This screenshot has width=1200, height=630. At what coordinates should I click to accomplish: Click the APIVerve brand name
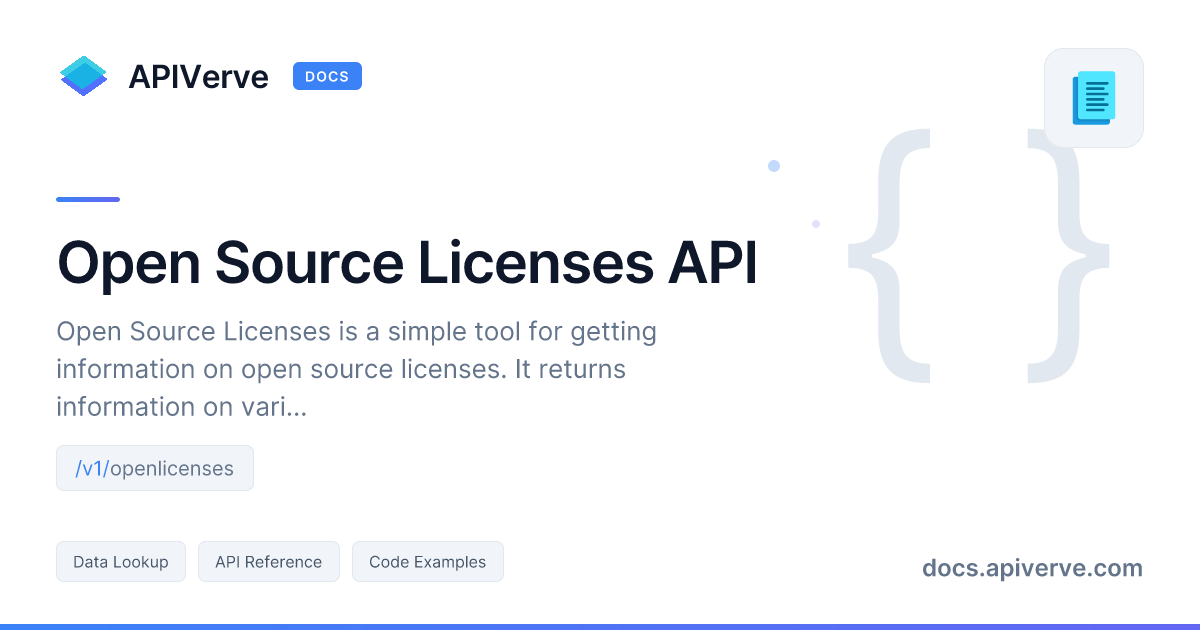click(198, 77)
